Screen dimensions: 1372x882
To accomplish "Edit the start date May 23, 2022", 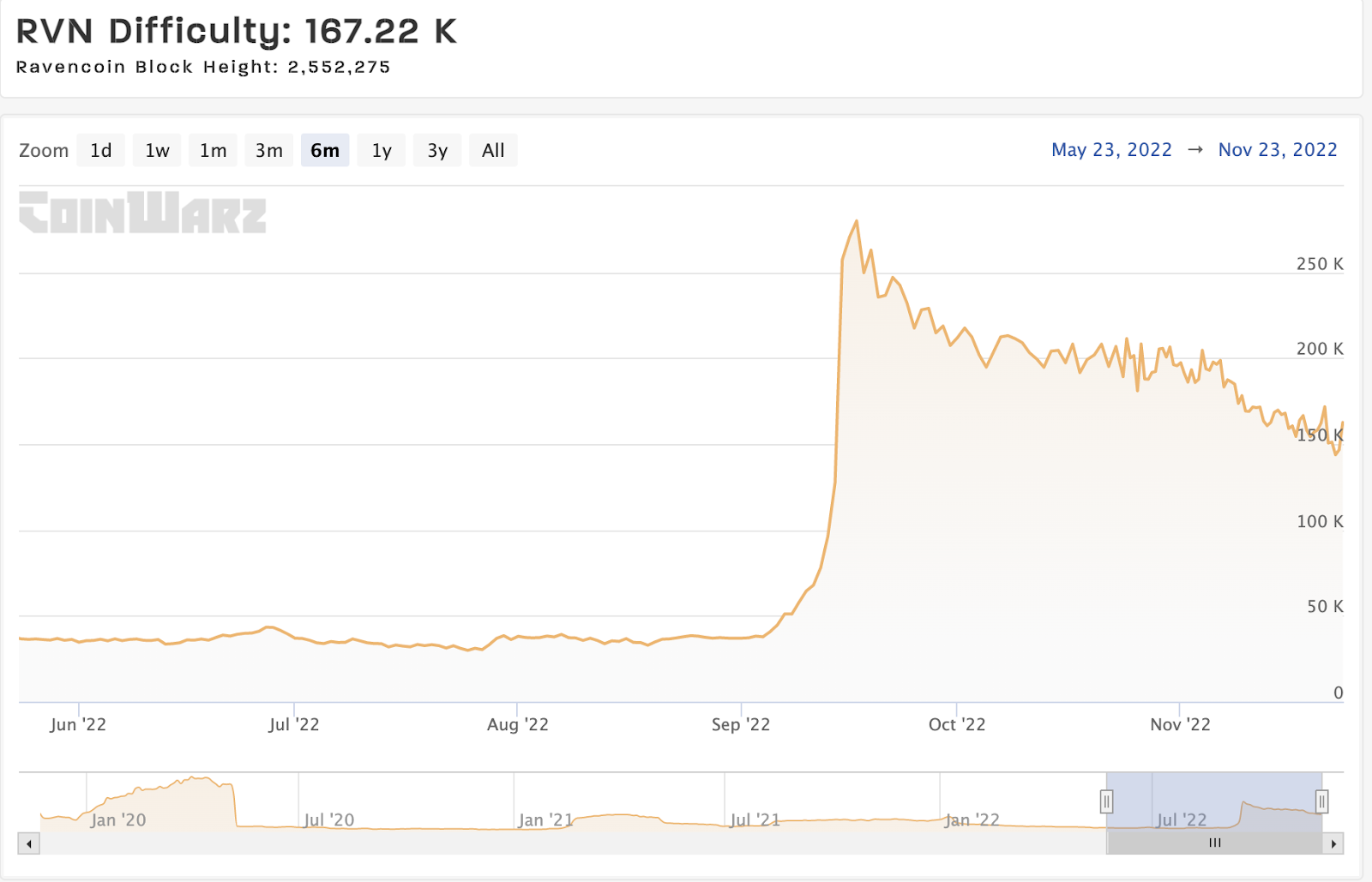I will (x=1111, y=150).
